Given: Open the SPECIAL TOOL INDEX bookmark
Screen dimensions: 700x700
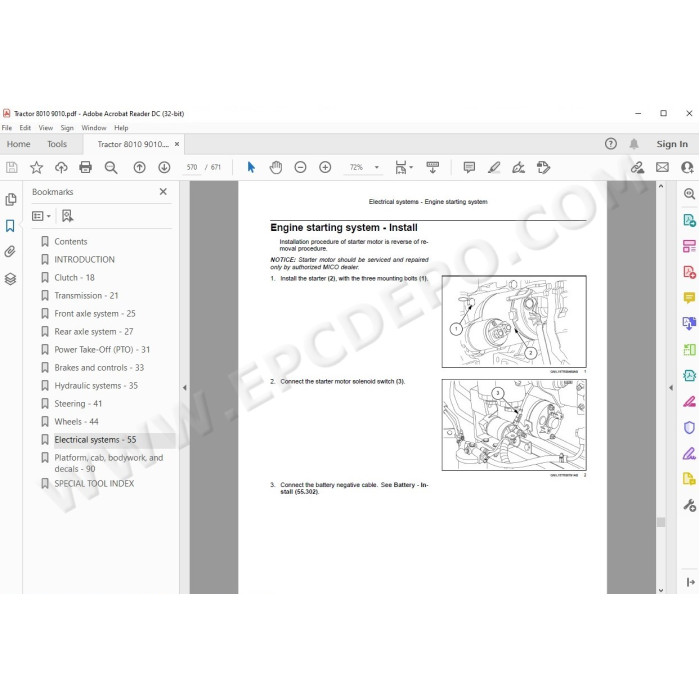Looking at the screenshot, I should (x=94, y=483).
